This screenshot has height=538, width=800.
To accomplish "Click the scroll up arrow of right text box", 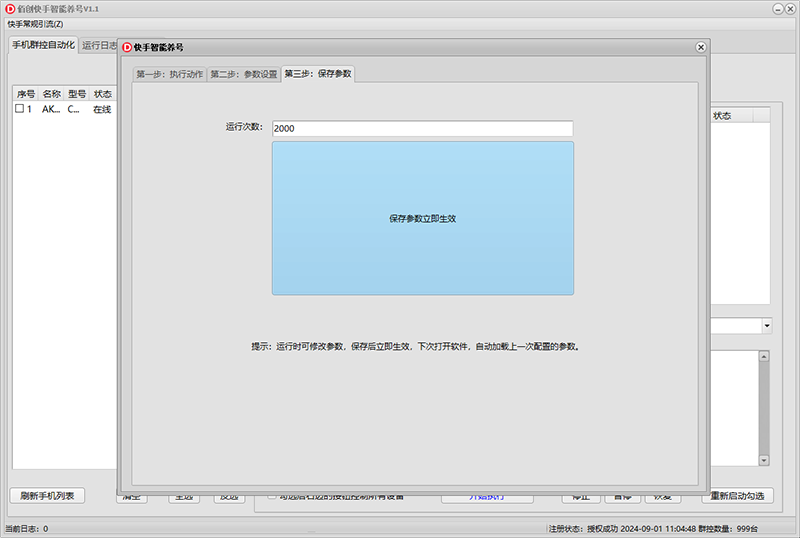I will [764, 356].
